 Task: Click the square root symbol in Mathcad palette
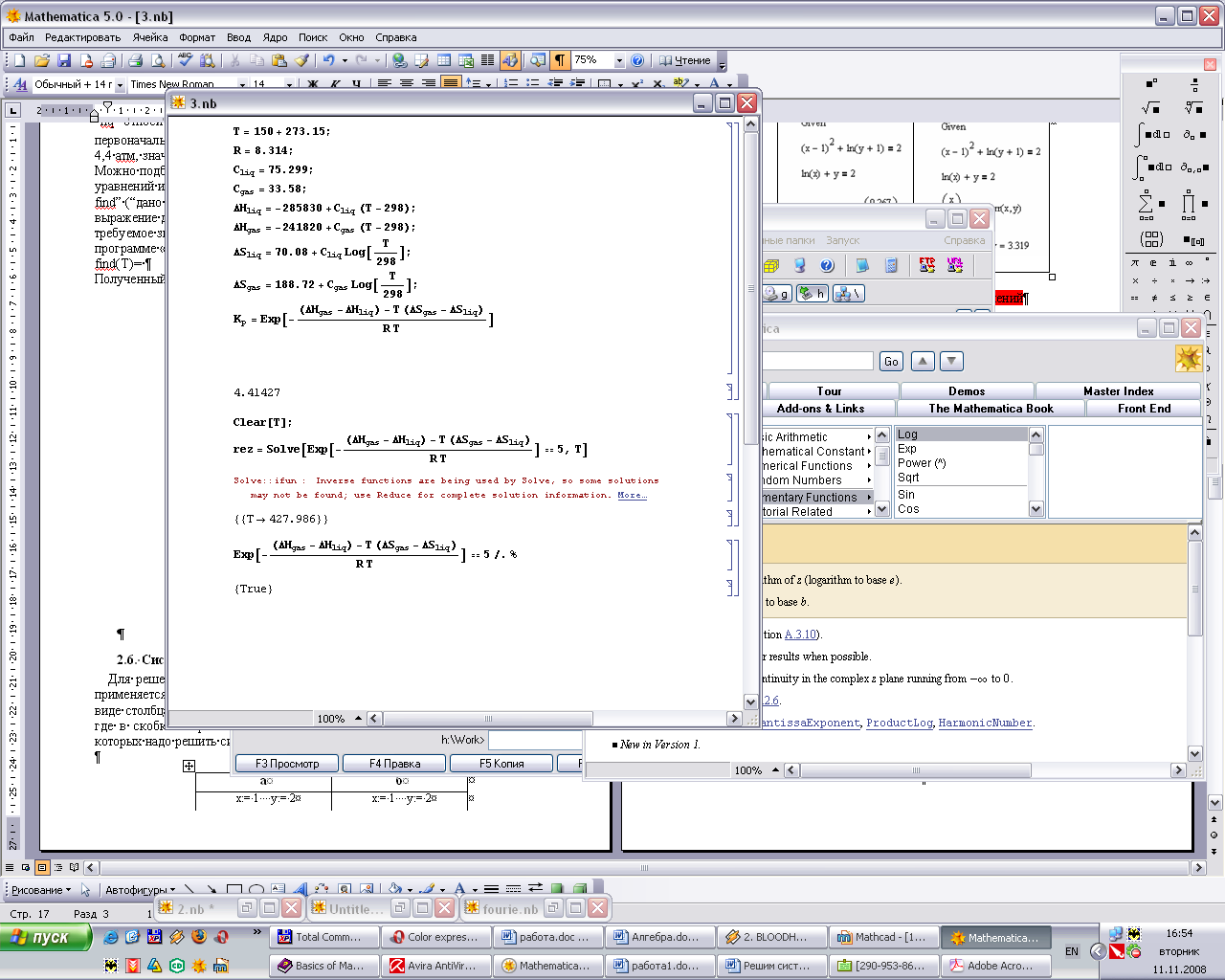[x=1151, y=108]
